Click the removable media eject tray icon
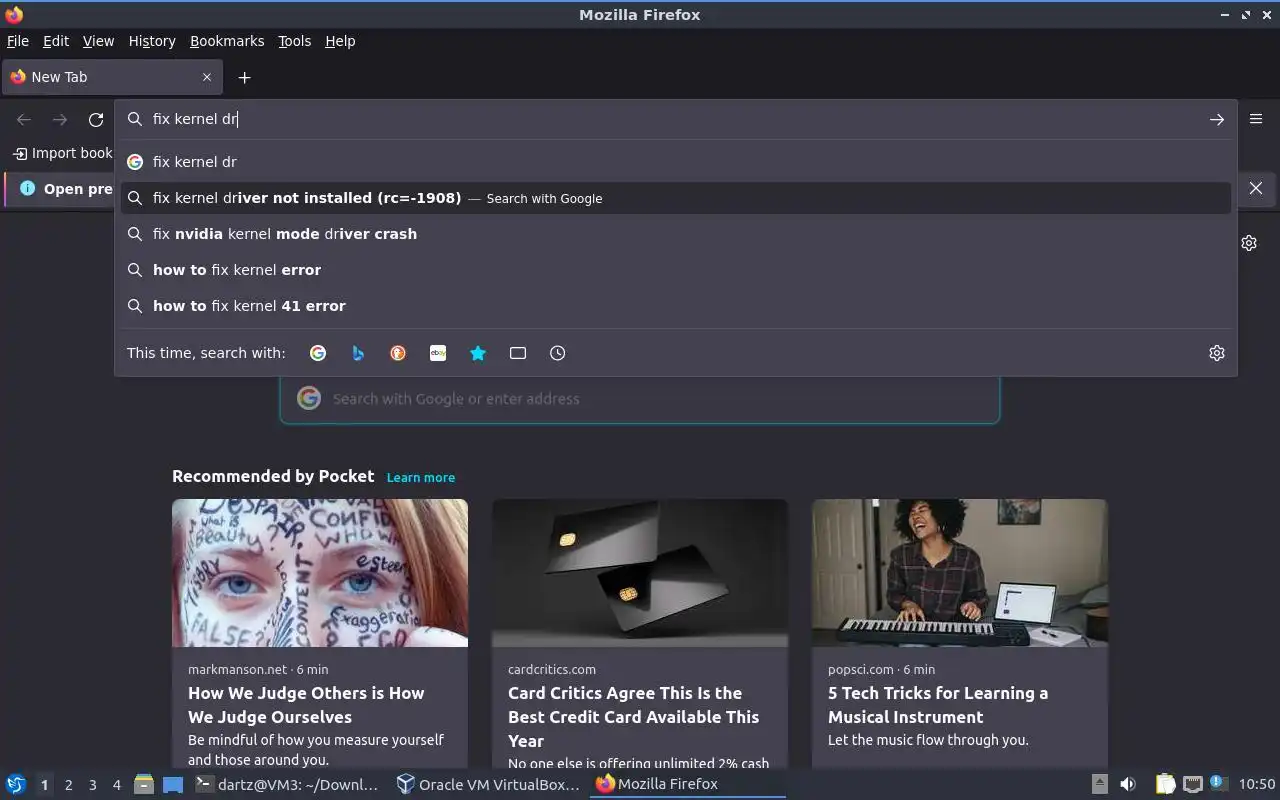This screenshot has width=1280, height=800. coord(1099,784)
